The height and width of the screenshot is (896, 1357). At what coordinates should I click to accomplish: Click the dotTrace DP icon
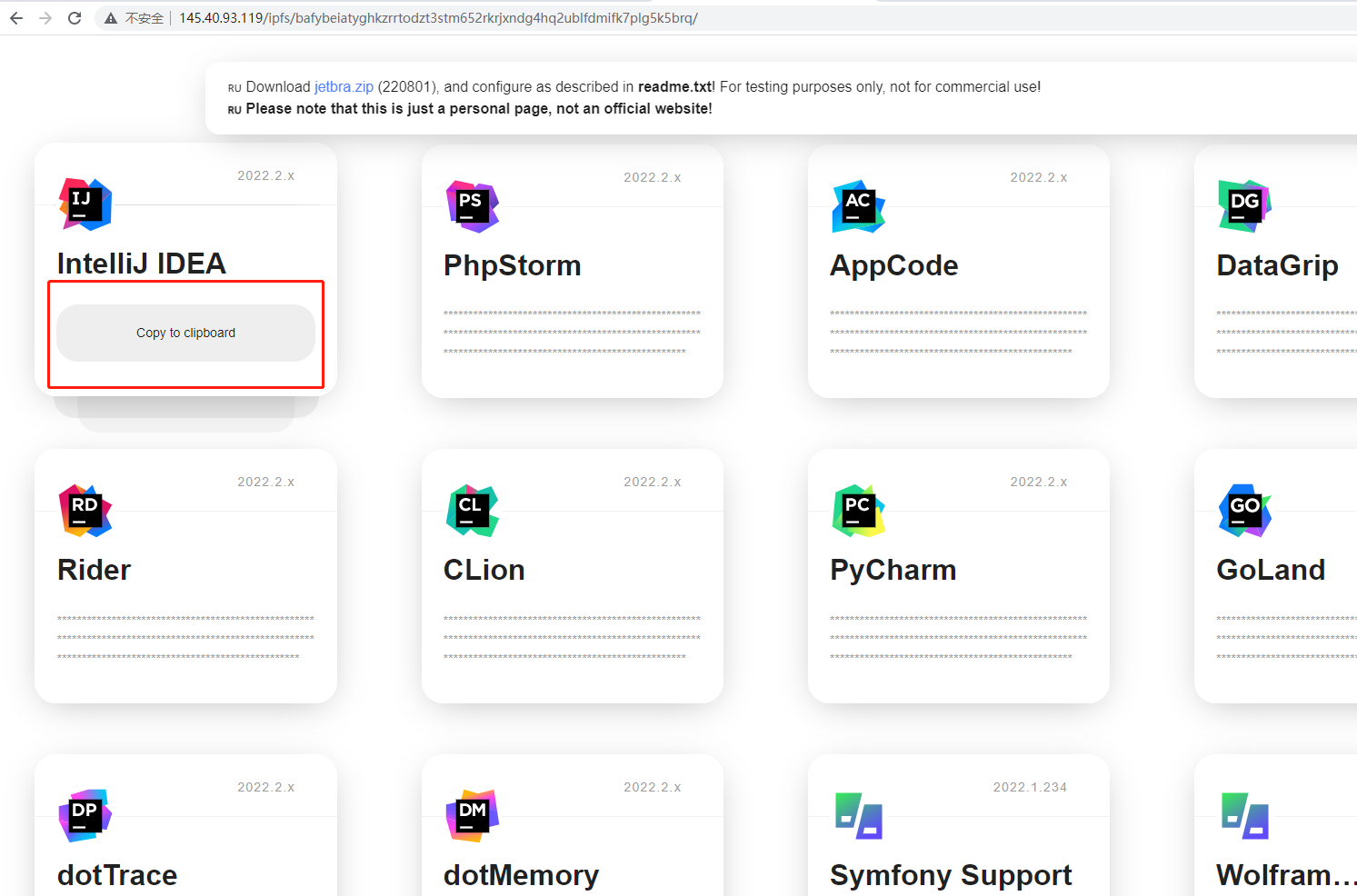(85, 816)
